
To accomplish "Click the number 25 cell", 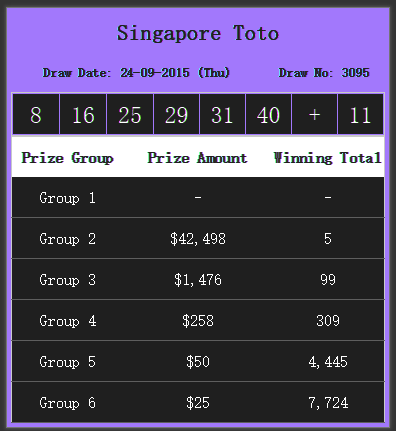I will tap(130, 114).
